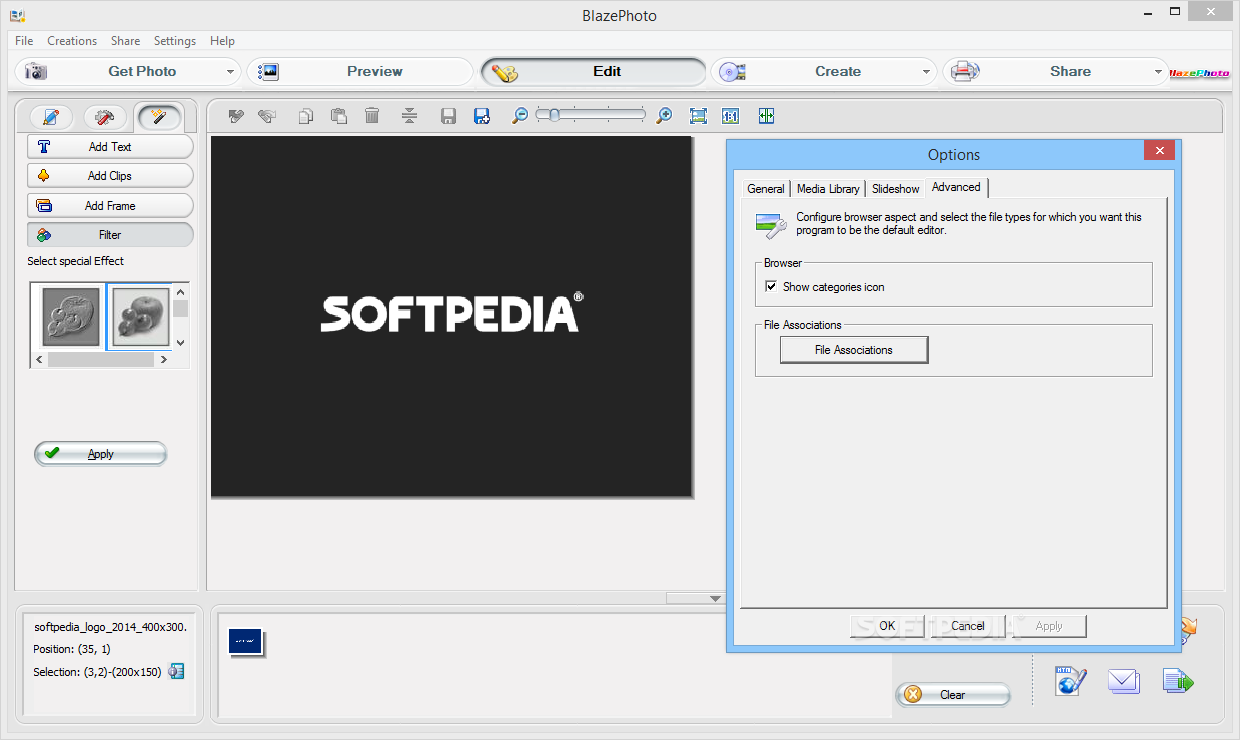
Task: Click the zoom in magnifier icon
Action: tap(664, 116)
